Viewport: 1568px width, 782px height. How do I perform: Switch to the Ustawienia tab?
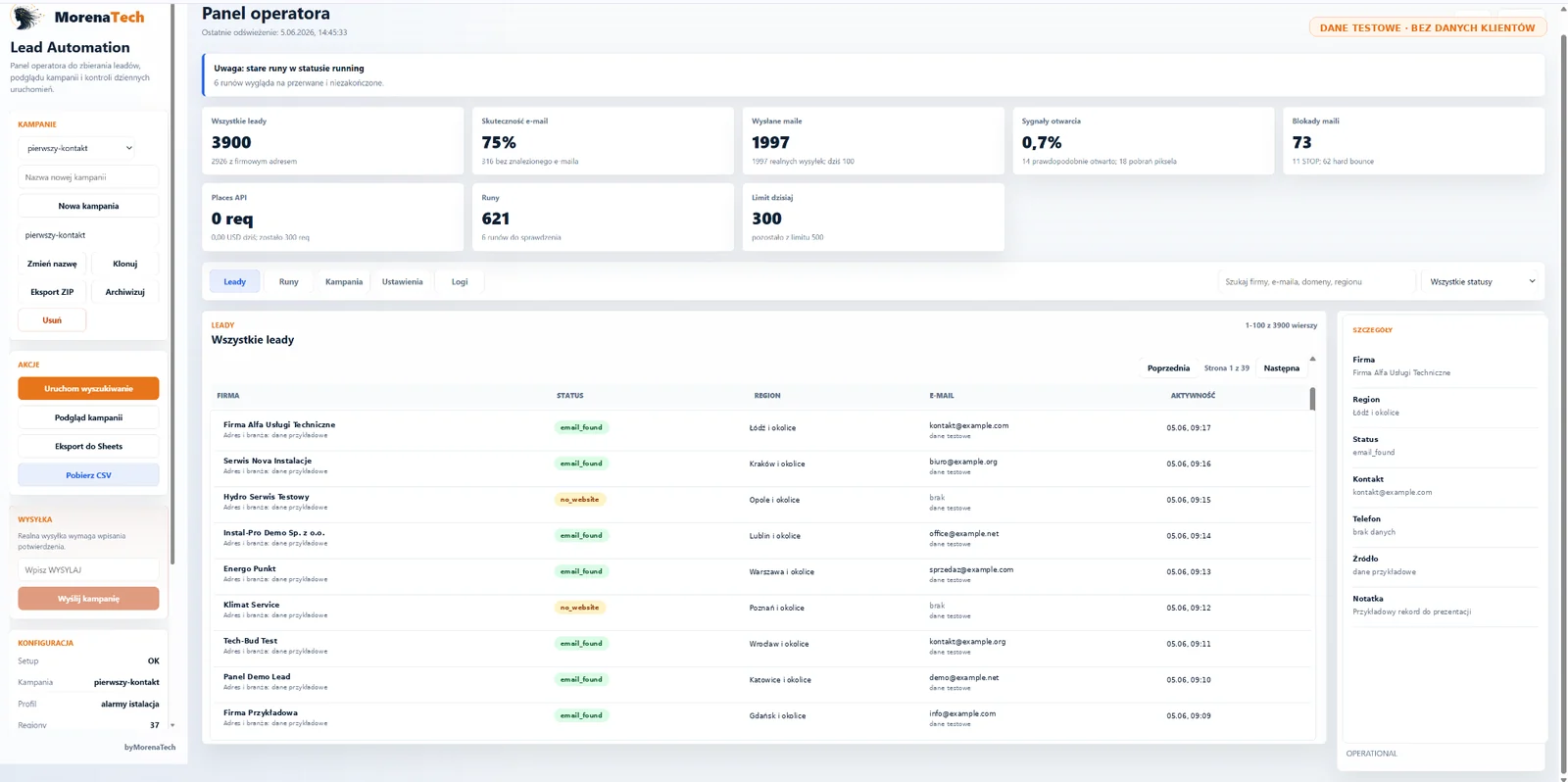pos(403,281)
